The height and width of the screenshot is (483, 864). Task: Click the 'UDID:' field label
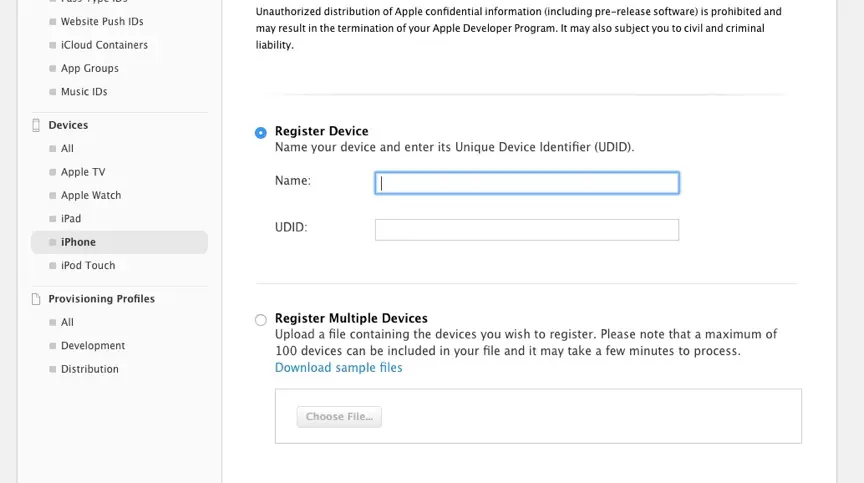click(291, 227)
